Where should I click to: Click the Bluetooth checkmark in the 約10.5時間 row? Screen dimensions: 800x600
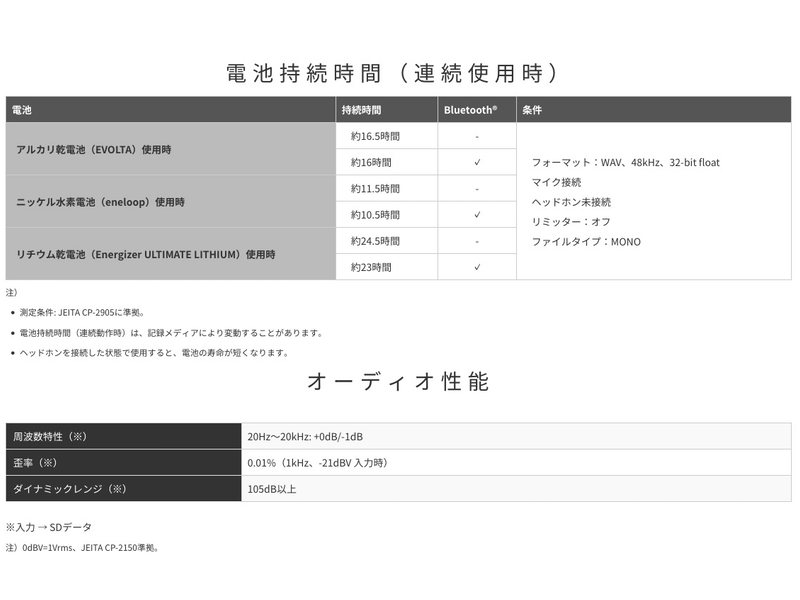pos(477,215)
